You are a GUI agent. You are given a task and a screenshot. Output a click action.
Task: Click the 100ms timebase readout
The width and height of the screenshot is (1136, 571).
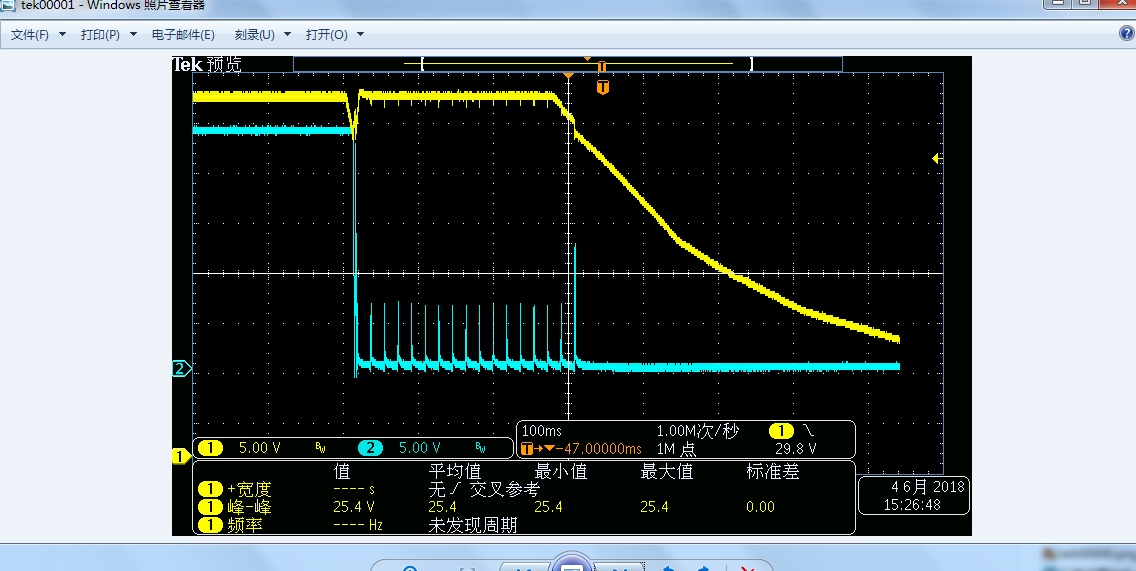(541, 430)
